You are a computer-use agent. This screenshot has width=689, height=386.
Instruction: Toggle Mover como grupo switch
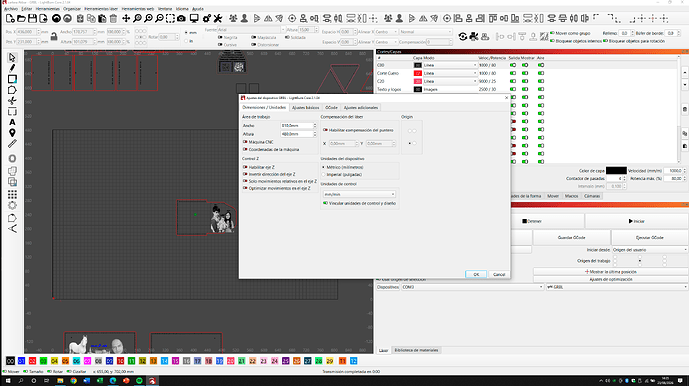pyautogui.click(x=552, y=33)
